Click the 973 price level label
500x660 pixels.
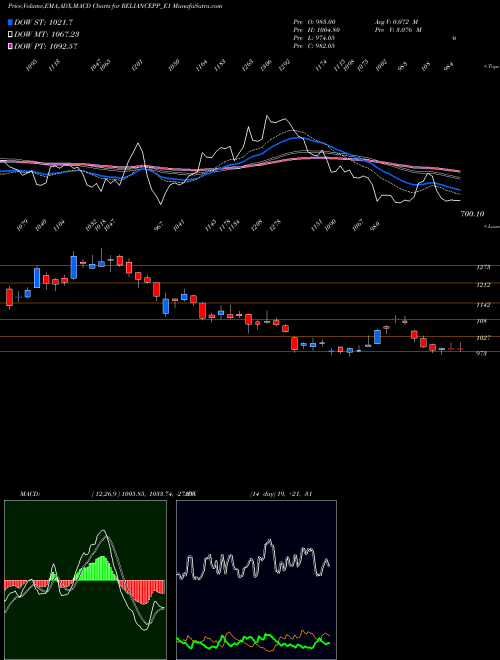pyautogui.click(x=481, y=354)
